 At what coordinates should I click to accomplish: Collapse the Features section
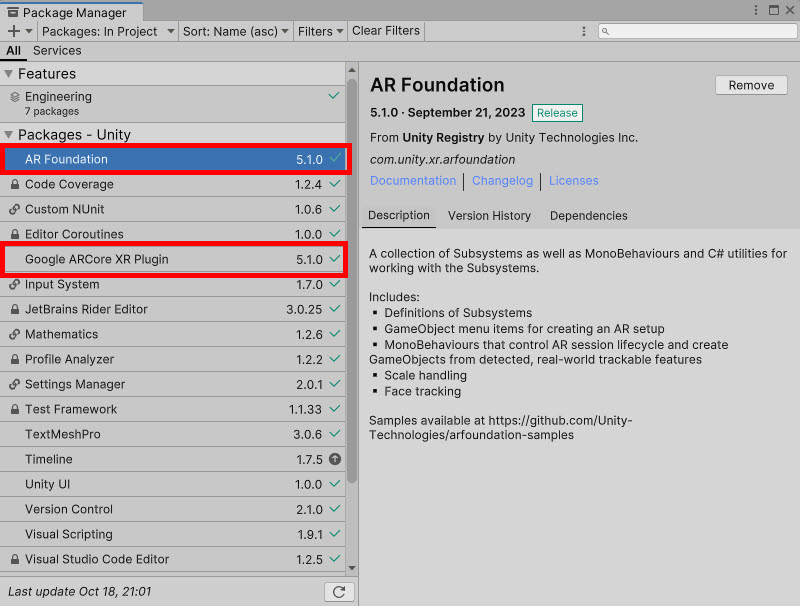(9, 74)
